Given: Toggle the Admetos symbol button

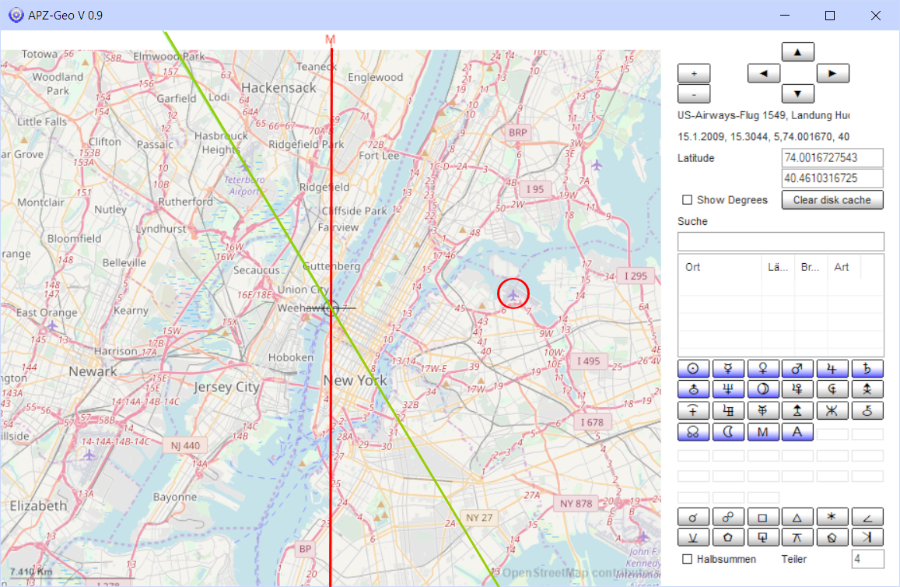Looking at the screenshot, I should 763,411.
